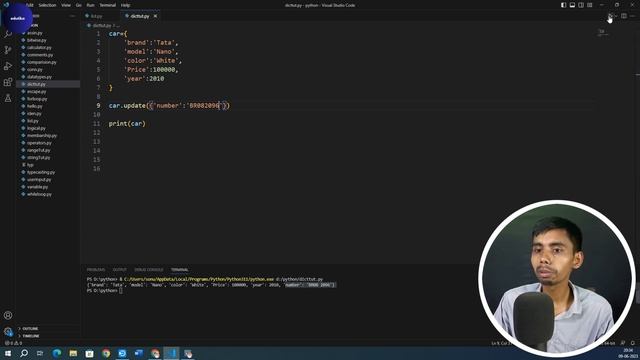The width and height of the screenshot is (640, 360).
Task: Open the Go menu
Action: click(x=79, y=5)
